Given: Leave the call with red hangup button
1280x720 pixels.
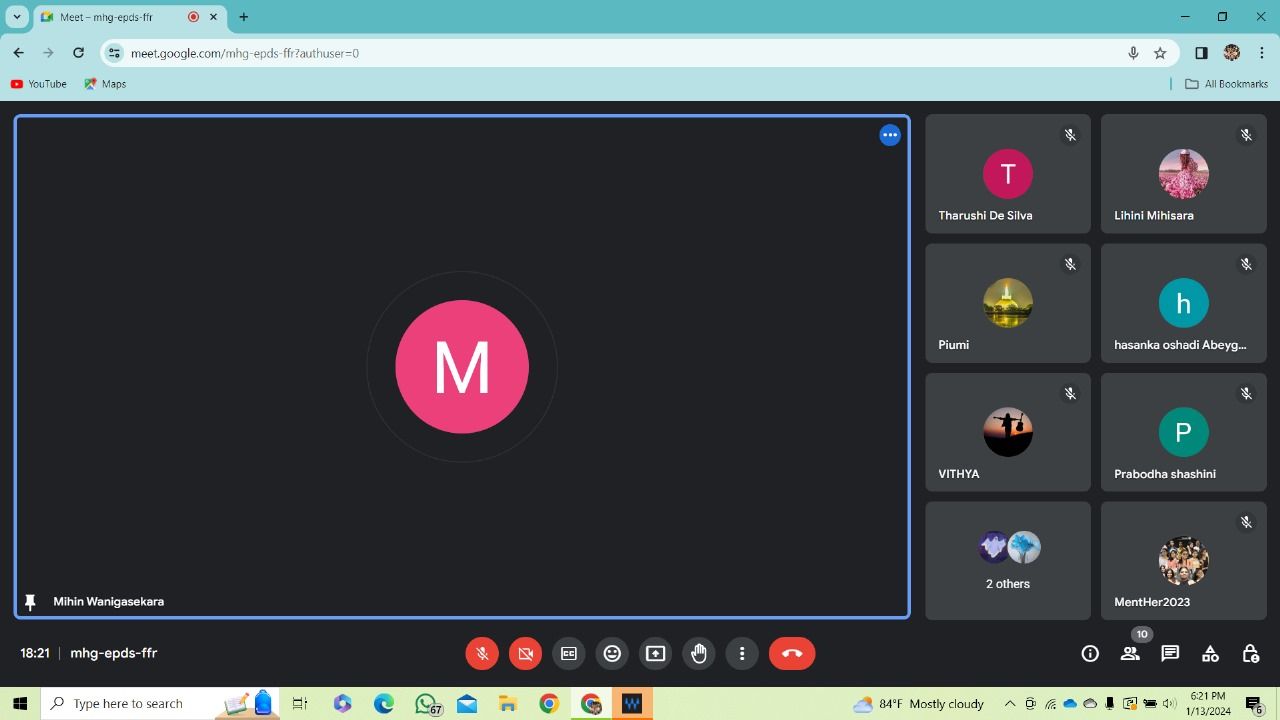Looking at the screenshot, I should pyautogui.click(x=792, y=653).
